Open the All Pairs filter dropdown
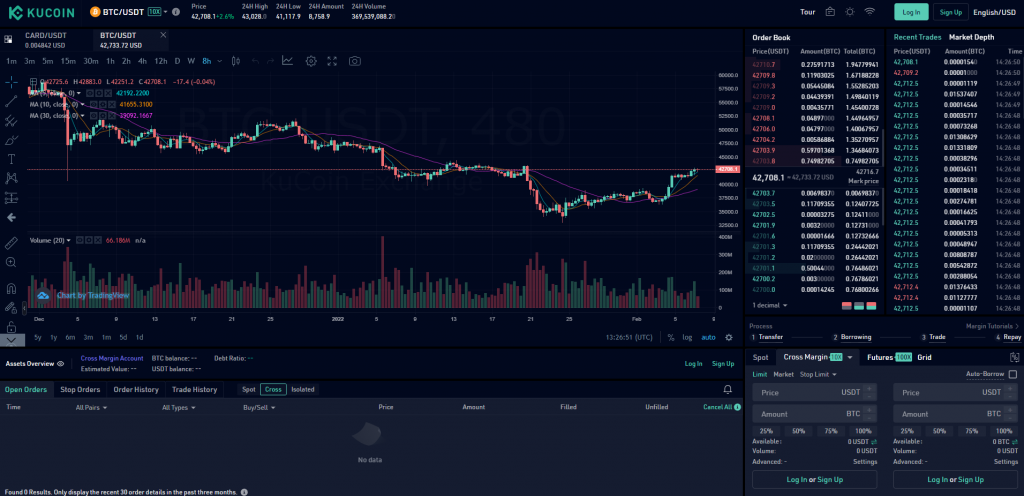 (91, 407)
